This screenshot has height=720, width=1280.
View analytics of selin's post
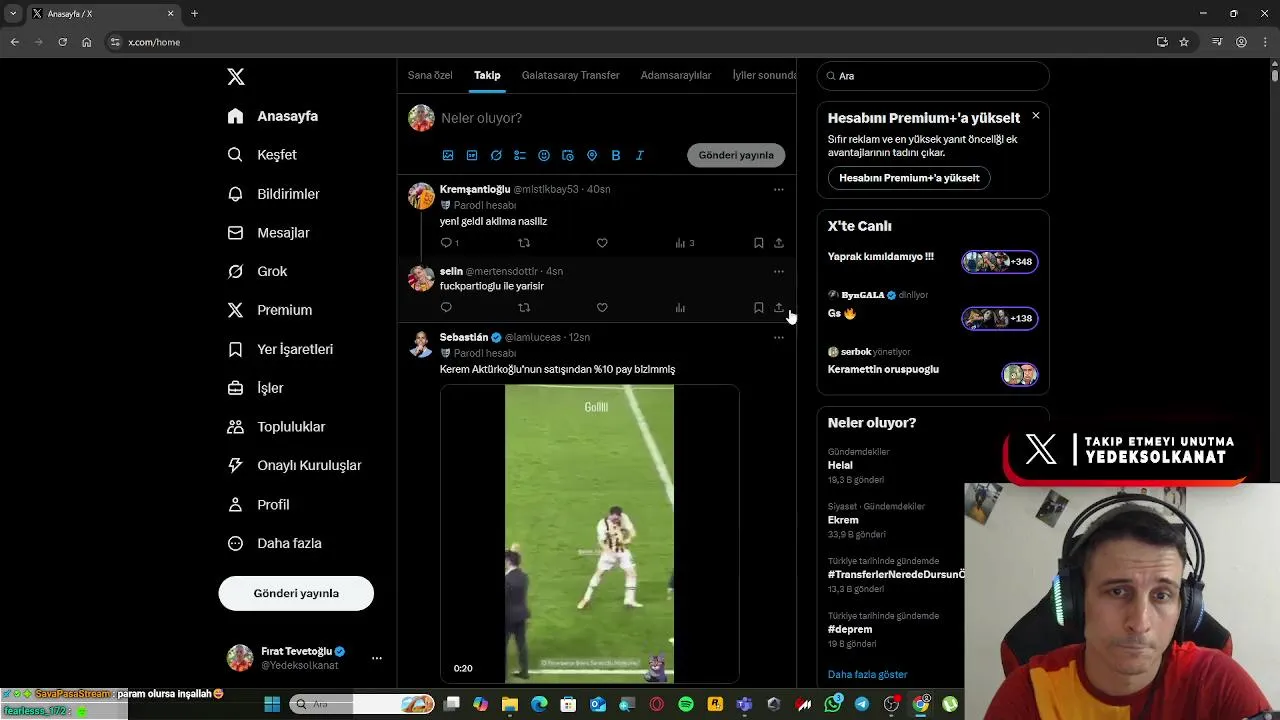[680, 308]
